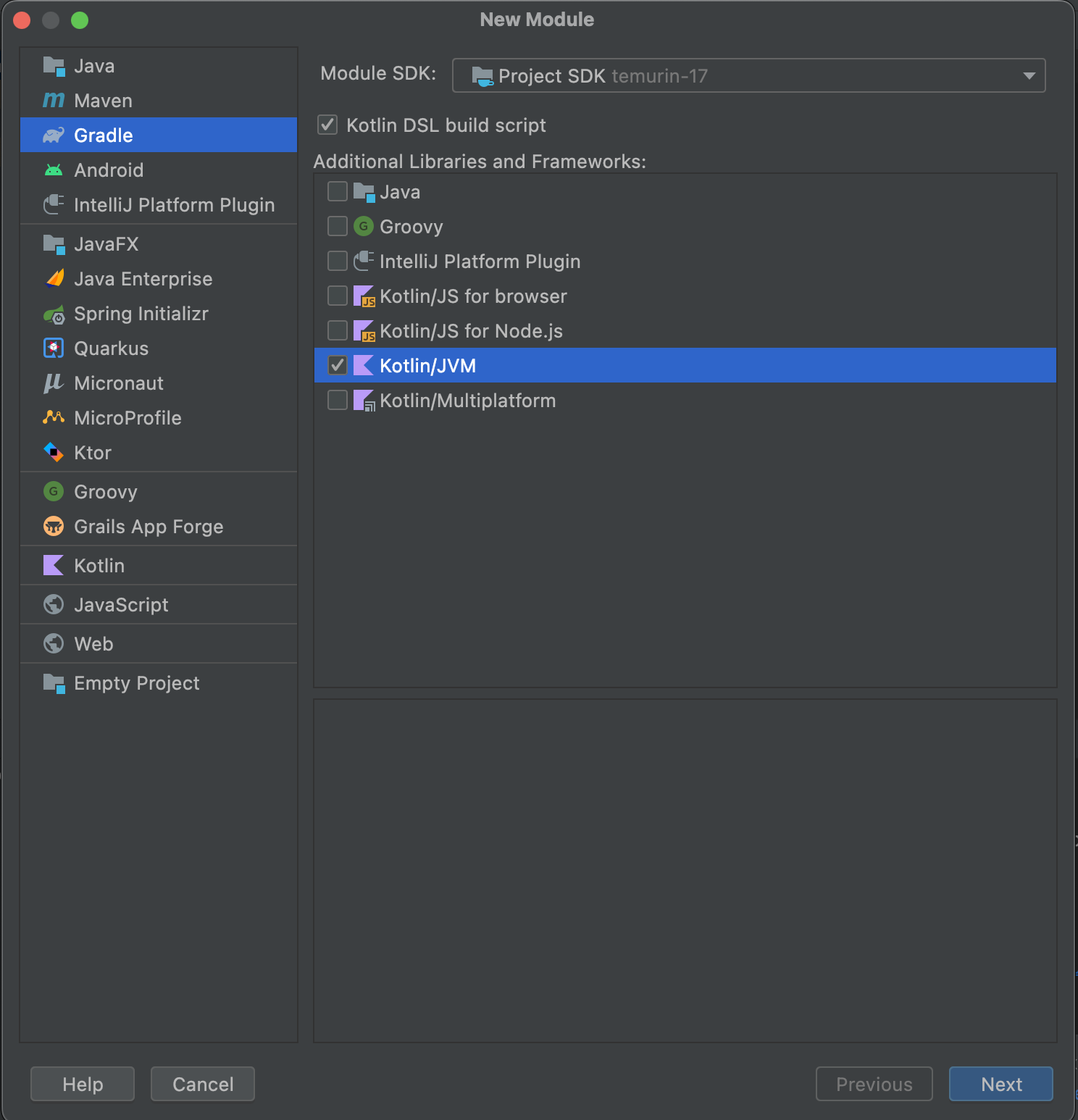1078x1120 pixels.
Task: Click the Kotlin/JS for Node.js icon
Action: [364, 331]
